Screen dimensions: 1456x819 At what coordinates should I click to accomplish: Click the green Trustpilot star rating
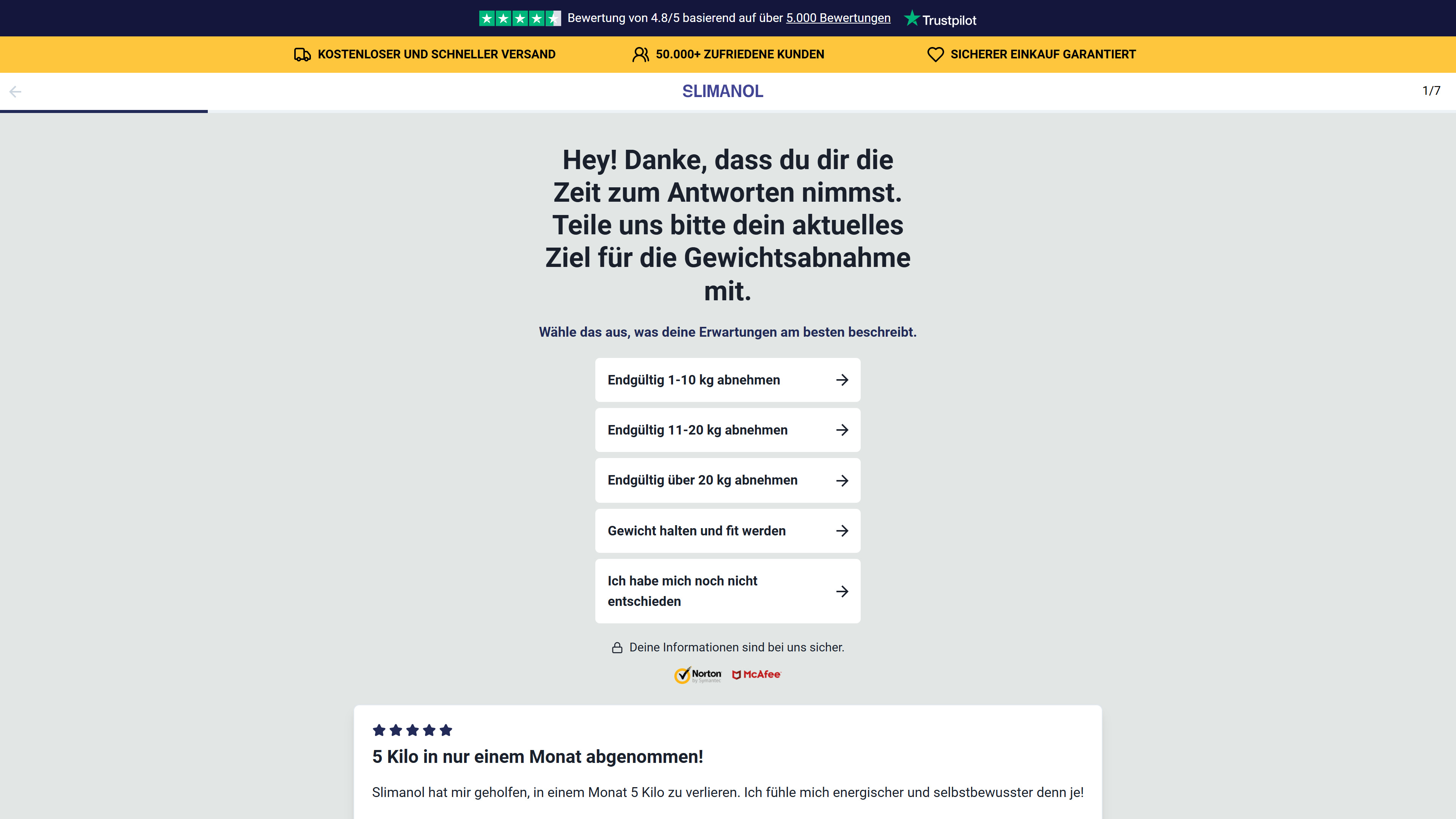pyautogui.click(x=519, y=19)
